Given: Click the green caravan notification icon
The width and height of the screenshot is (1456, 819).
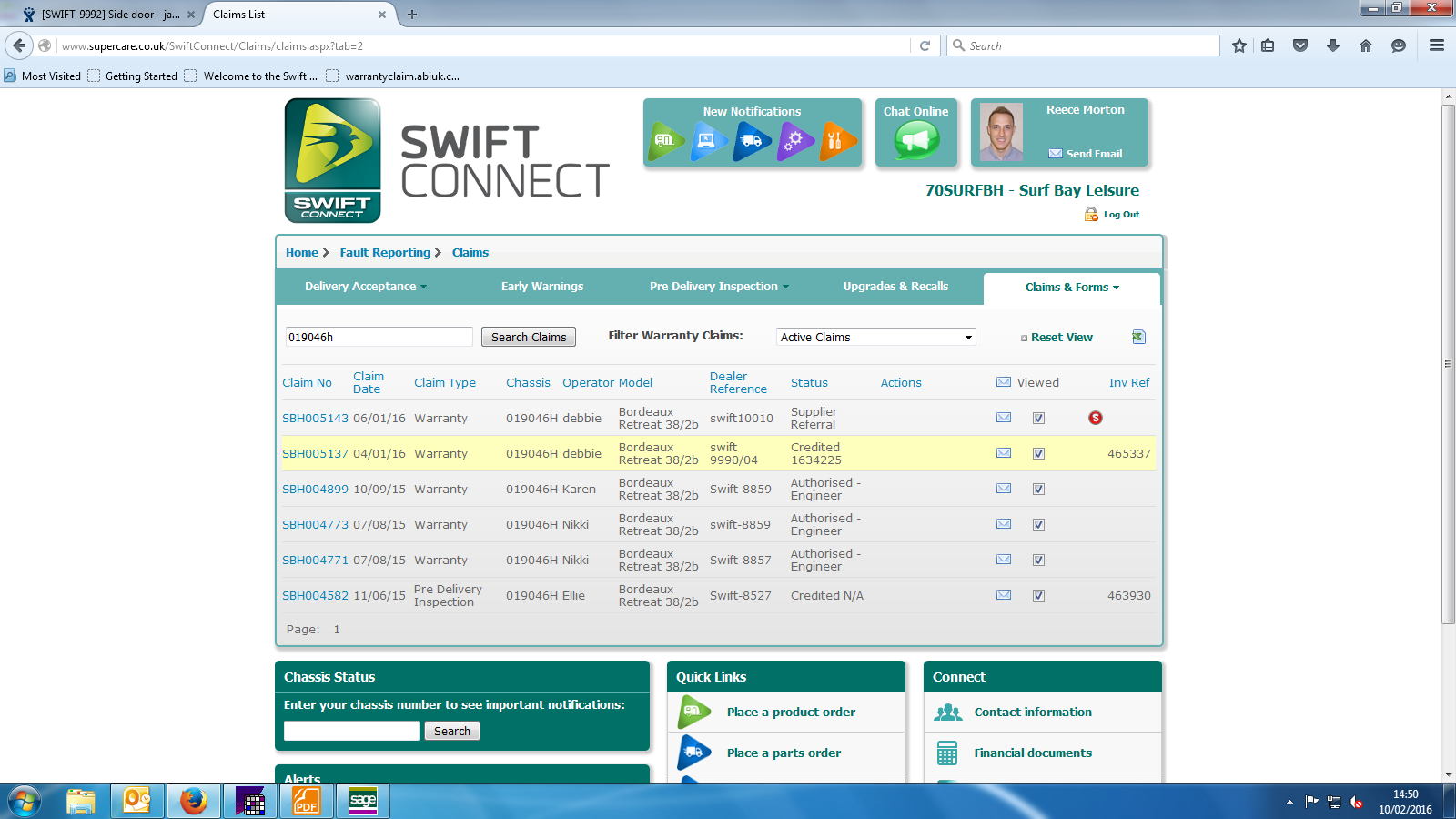Looking at the screenshot, I should 666,141.
